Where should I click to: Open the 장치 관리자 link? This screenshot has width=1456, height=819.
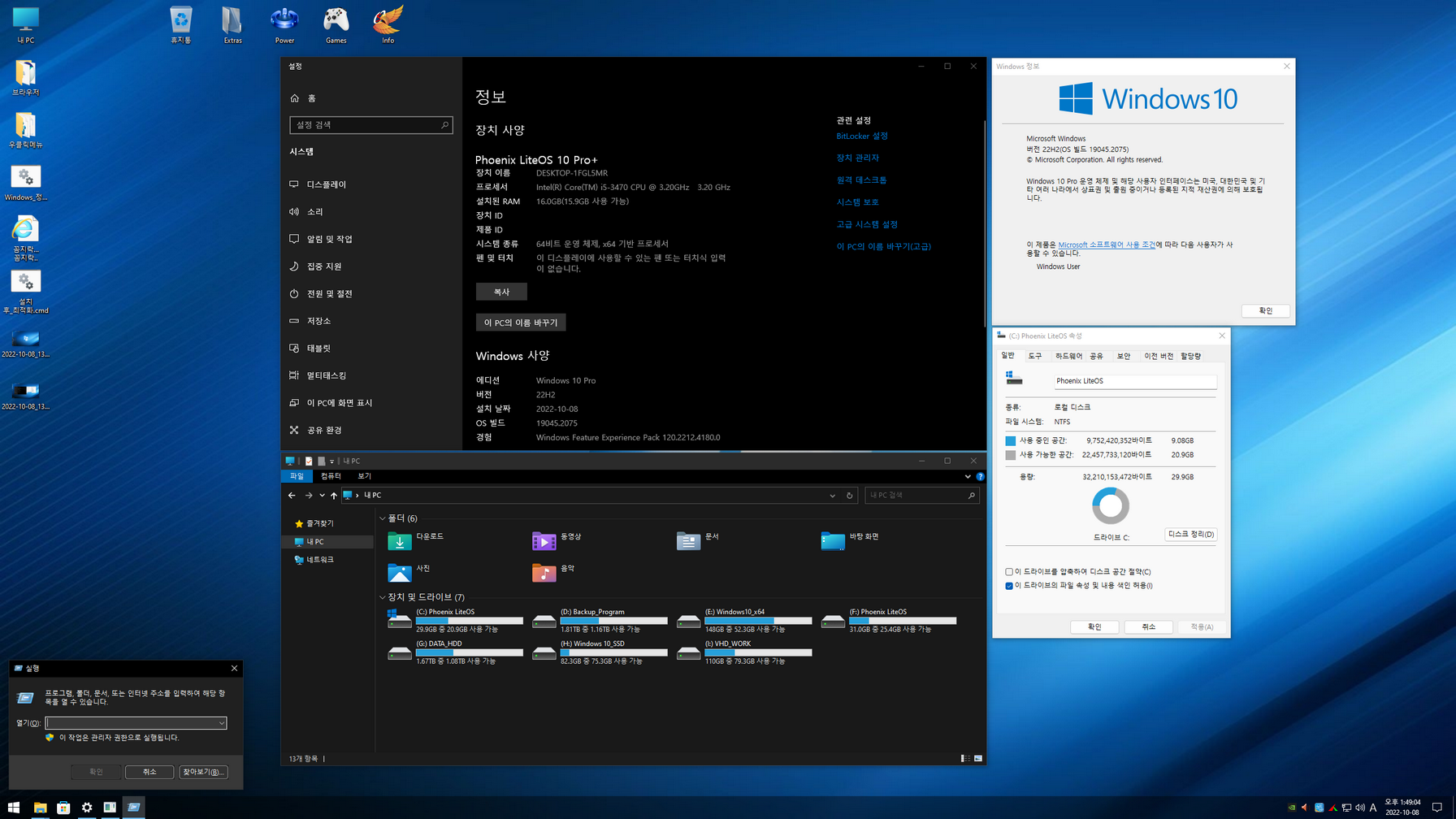click(x=858, y=158)
